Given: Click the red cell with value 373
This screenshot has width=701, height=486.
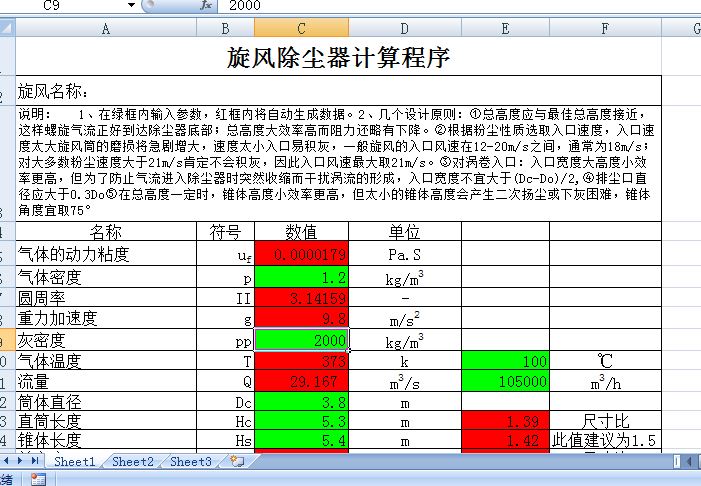Looking at the screenshot, I should click(301, 360).
